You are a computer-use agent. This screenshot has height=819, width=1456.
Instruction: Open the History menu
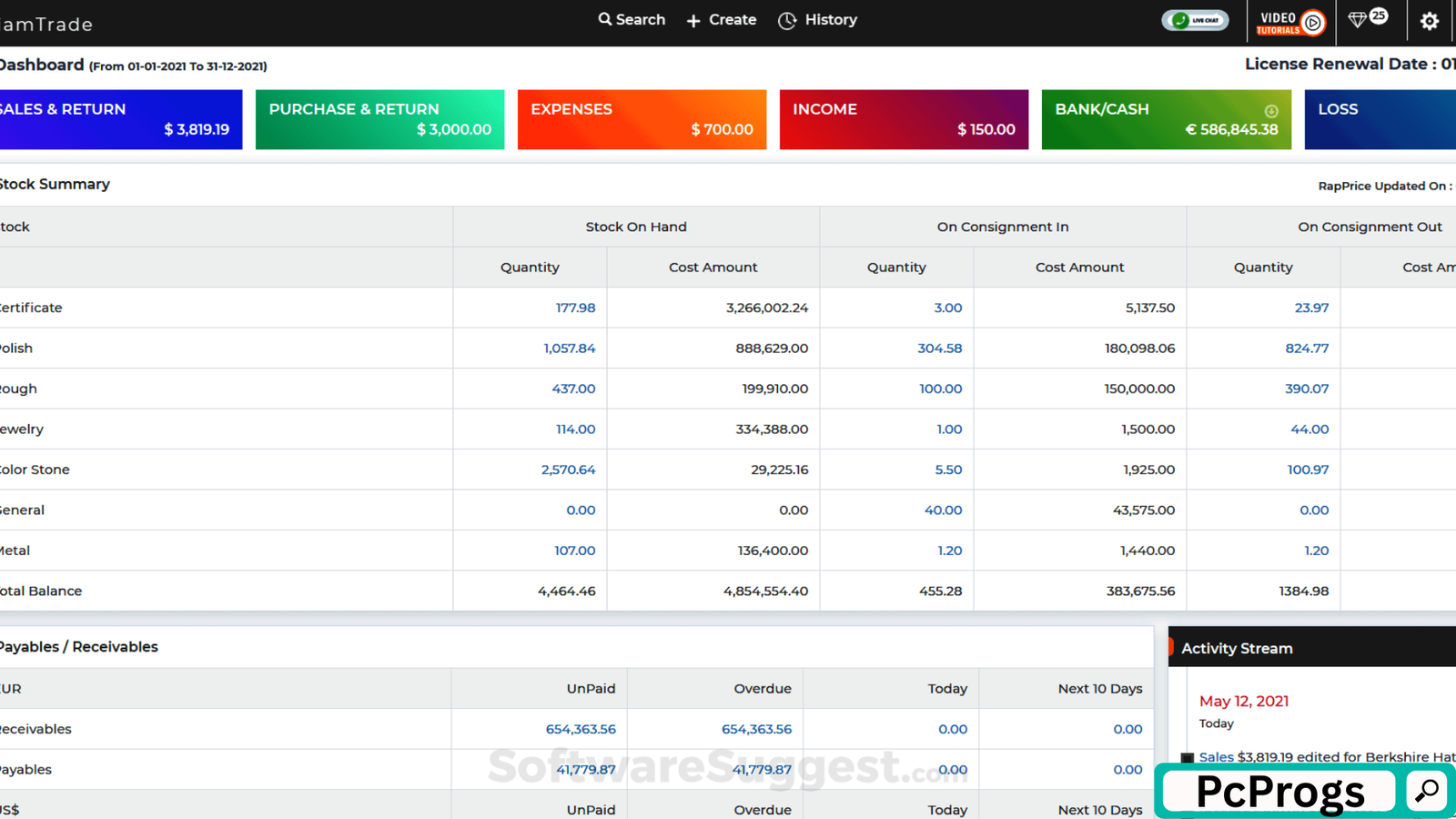click(817, 20)
